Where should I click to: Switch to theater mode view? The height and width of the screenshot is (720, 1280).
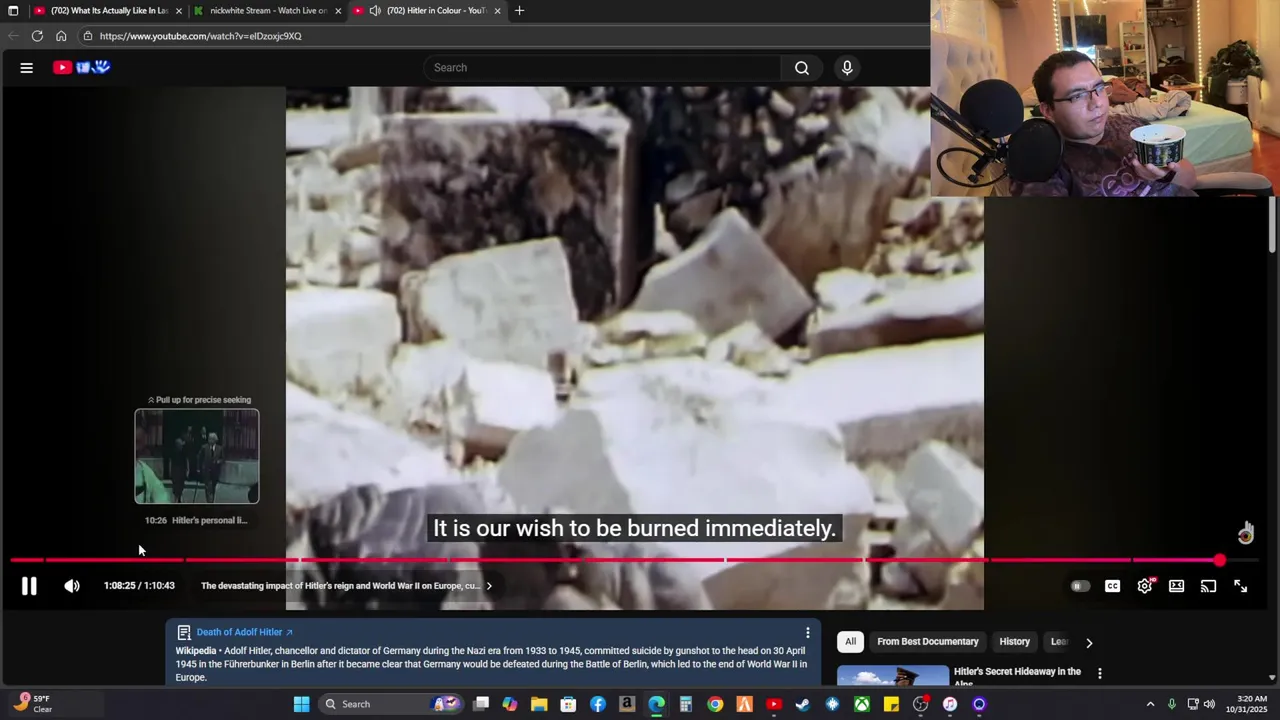click(x=1177, y=587)
